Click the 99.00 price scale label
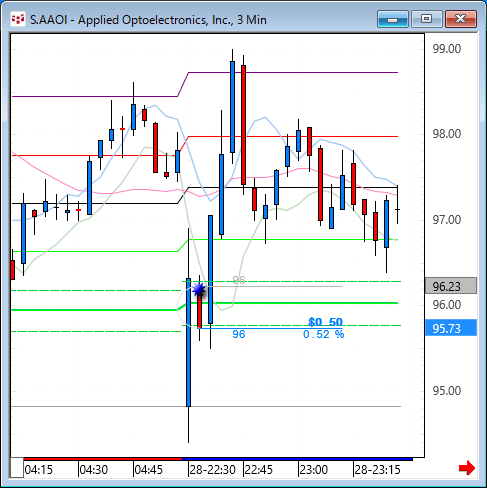487x488 pixels. pyautogui.click(x=447, y=49)
